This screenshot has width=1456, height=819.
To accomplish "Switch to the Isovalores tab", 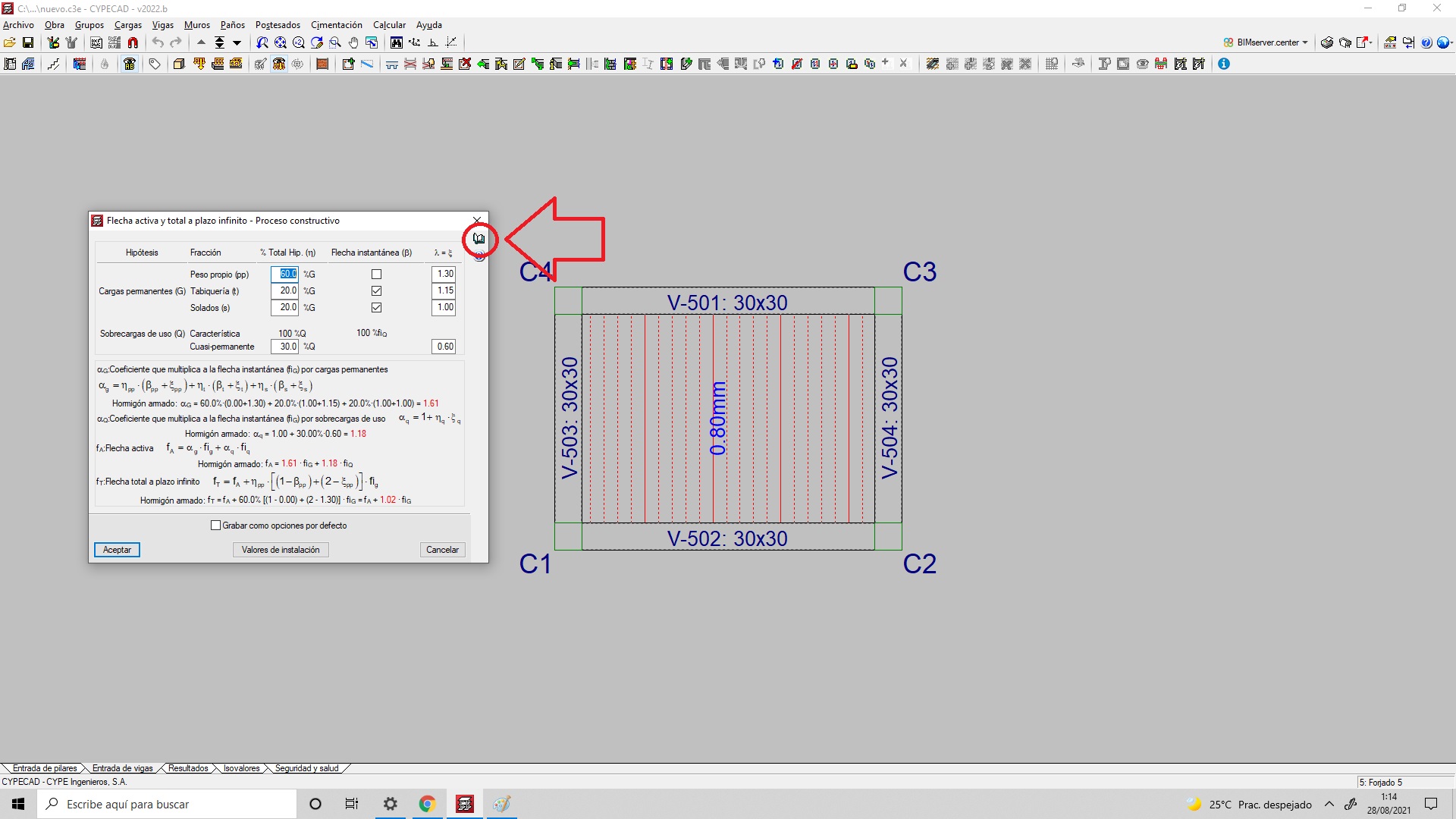I will tap(241, 768).
